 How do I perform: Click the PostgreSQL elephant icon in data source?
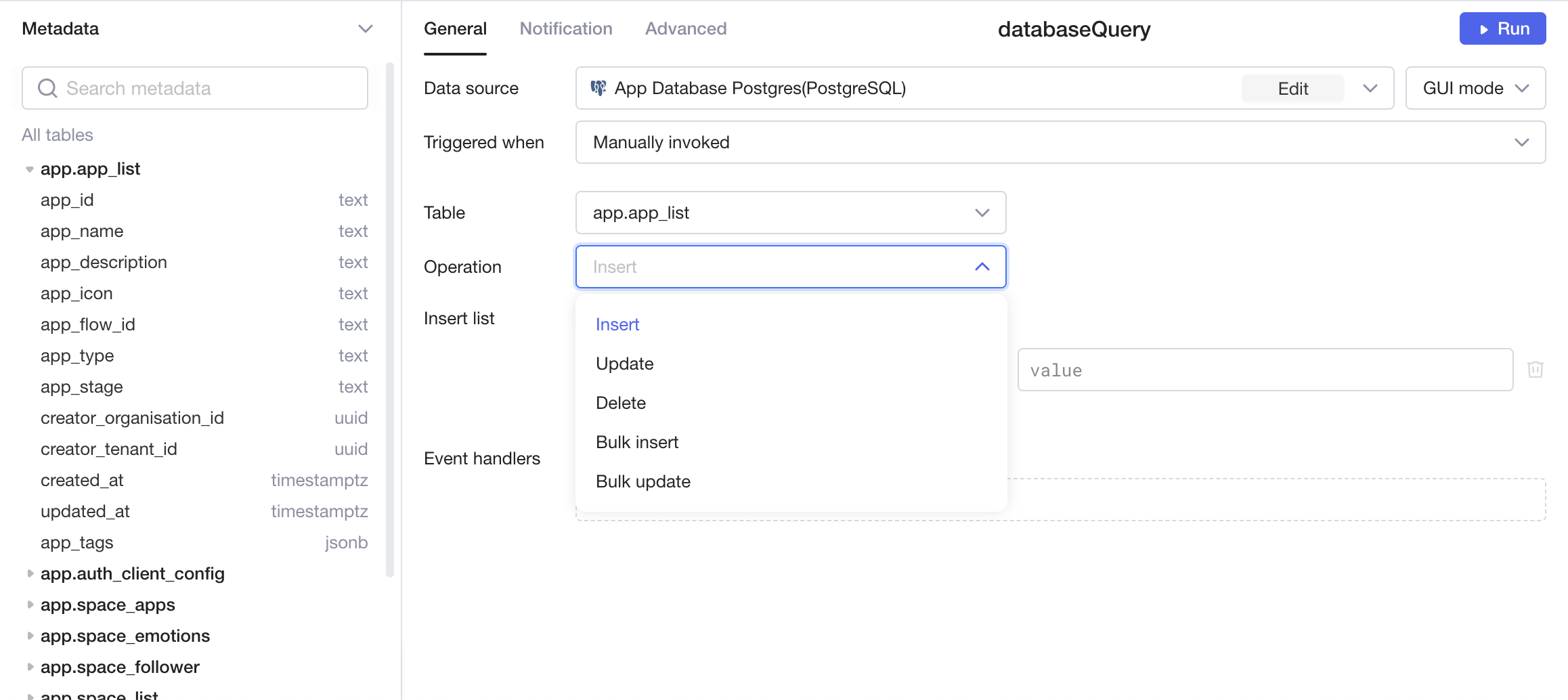[x=598, y=88]
